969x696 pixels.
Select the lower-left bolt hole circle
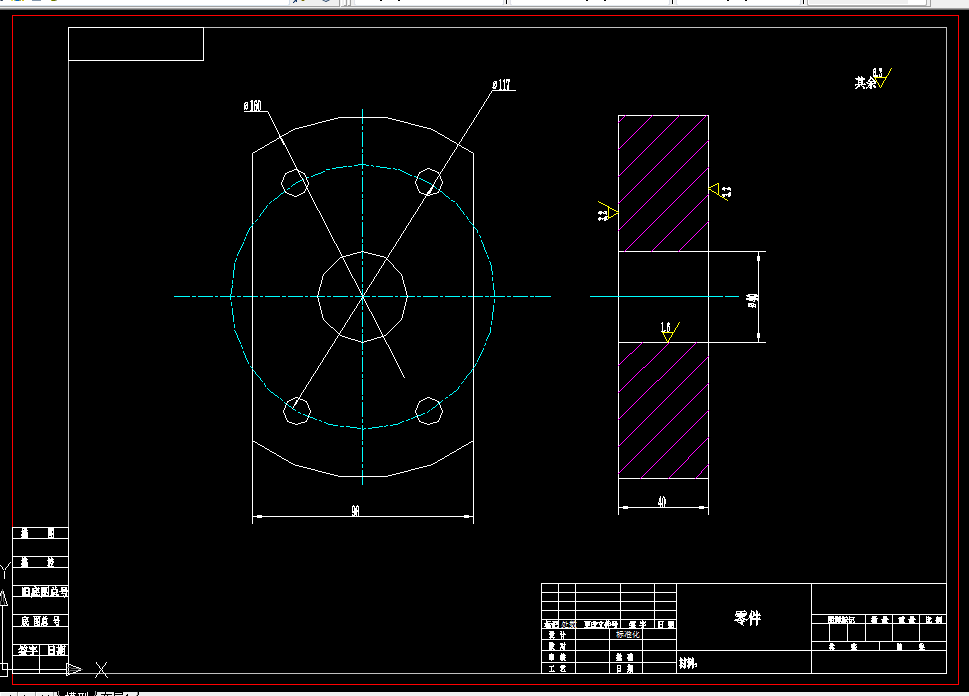point(297,411)
